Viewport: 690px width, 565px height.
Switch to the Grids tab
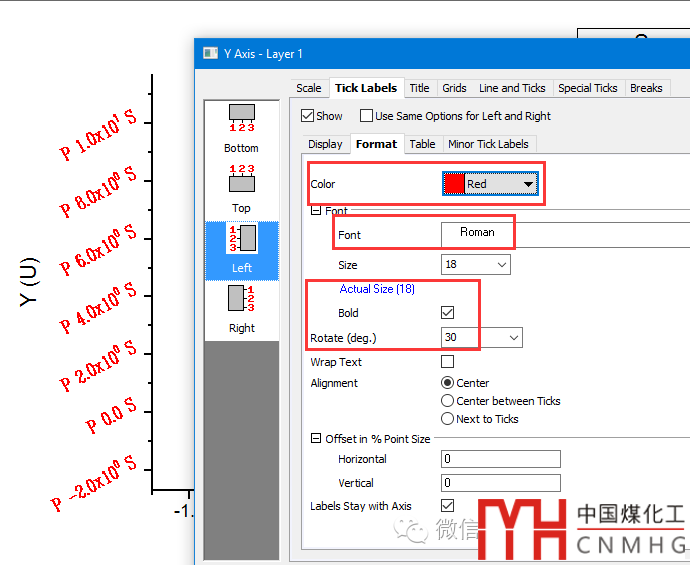[454, 88]
